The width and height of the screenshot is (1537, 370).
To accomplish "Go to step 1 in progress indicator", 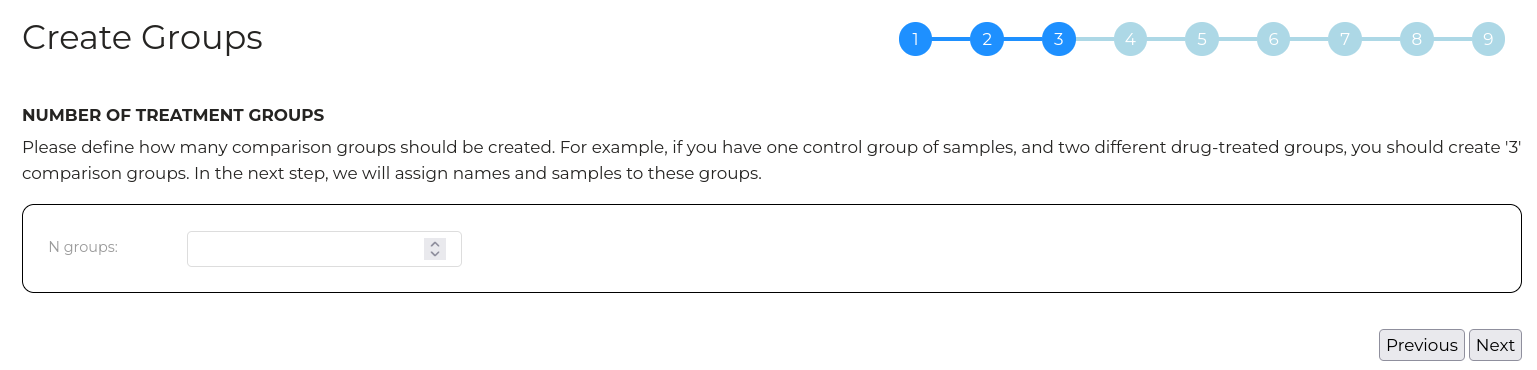I will [915, 39].
